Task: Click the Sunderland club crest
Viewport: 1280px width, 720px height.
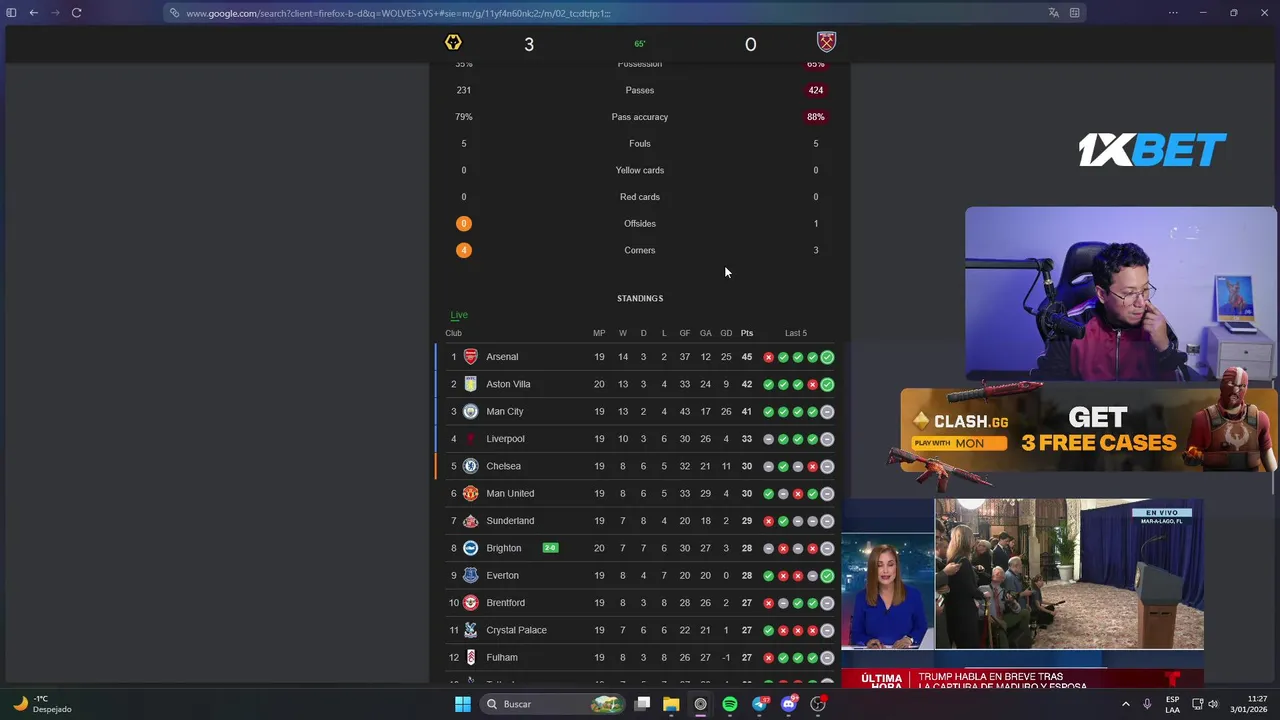Action: [x=470, y=521]
